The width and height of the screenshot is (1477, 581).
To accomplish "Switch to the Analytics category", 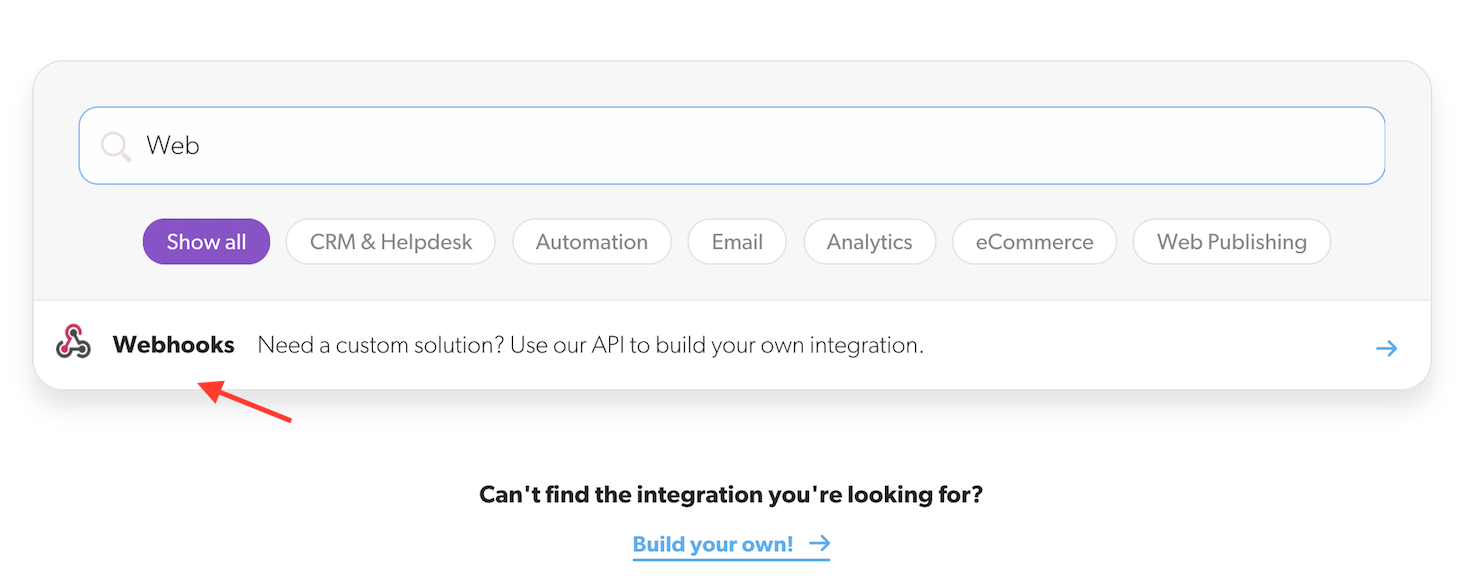I will 869,242.
